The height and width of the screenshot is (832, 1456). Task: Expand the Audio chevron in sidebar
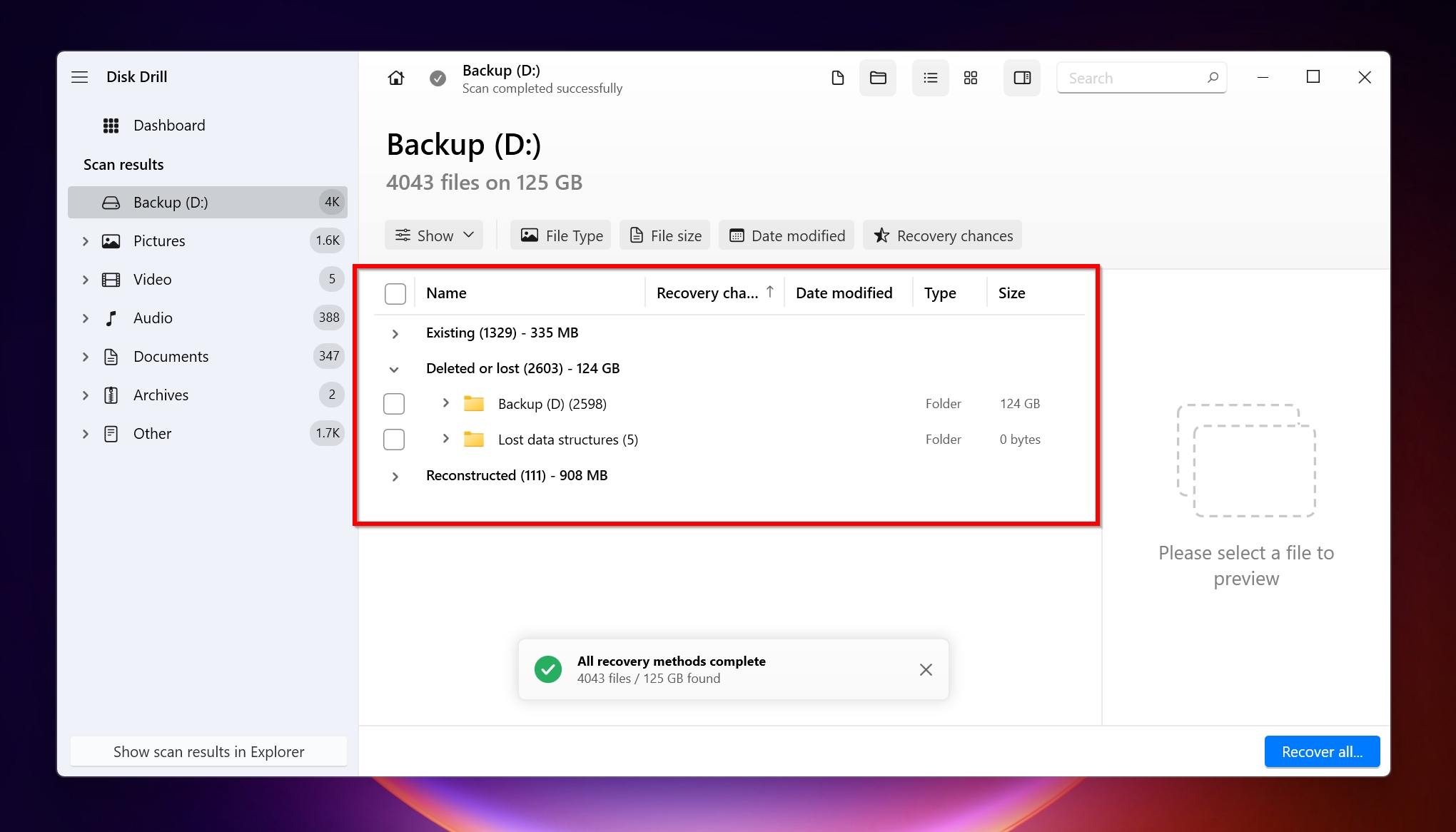tap(86, 318)
